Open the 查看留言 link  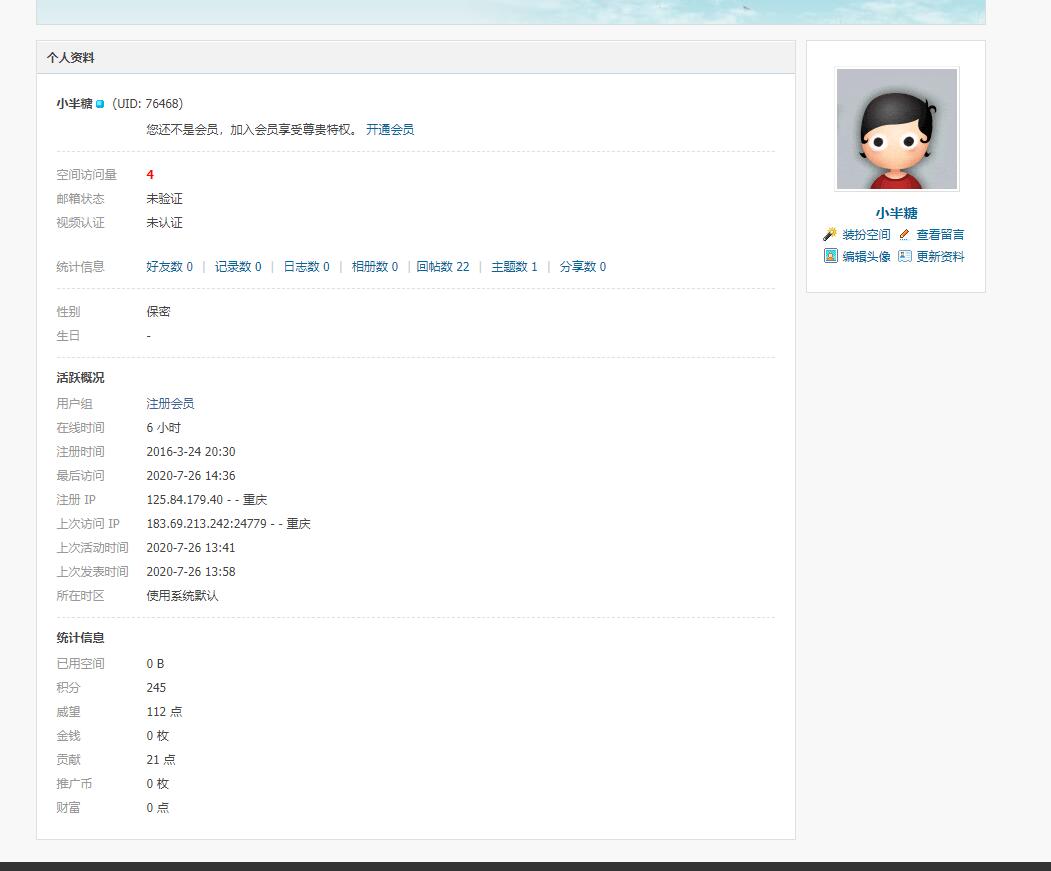click(940, 235)
